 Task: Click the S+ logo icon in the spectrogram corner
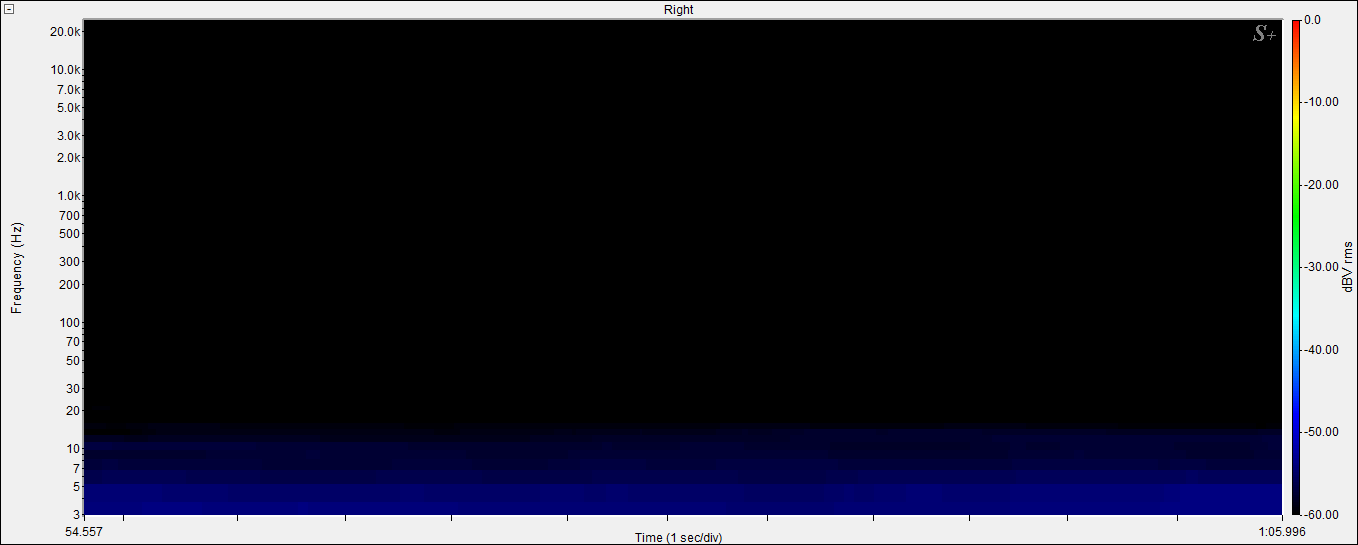point(1264,34)
